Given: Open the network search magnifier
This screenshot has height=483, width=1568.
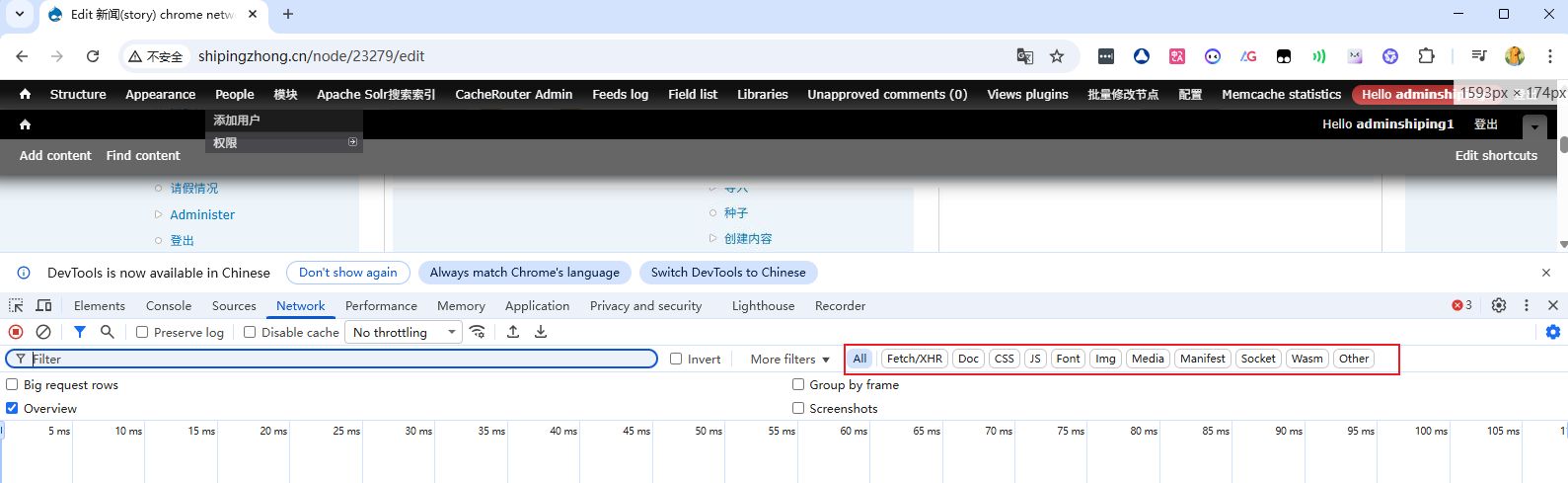Looking at the screenshot, I should click(108, 332).
